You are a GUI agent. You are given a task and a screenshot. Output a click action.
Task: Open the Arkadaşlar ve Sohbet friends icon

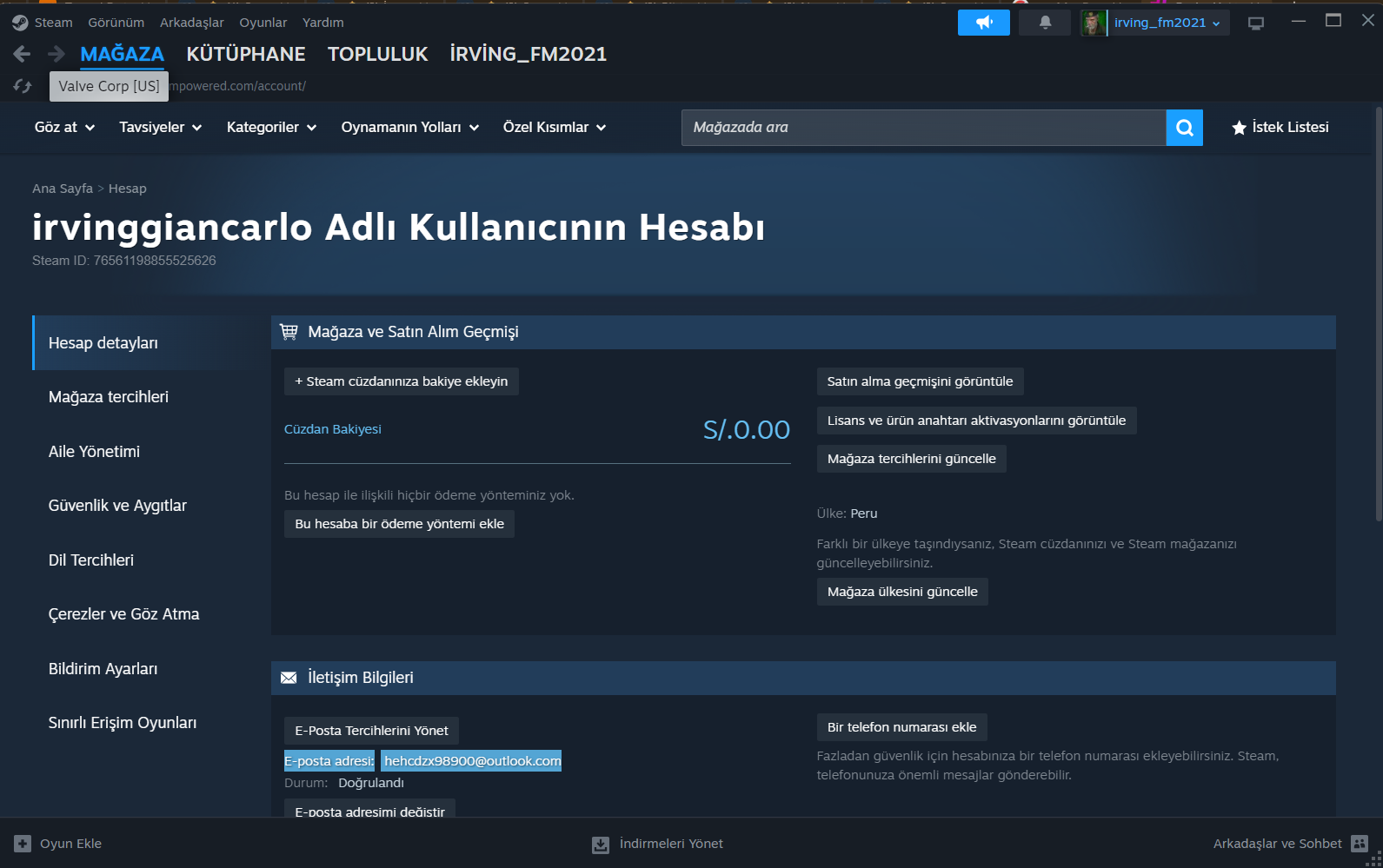click(x=1360, y=844)
